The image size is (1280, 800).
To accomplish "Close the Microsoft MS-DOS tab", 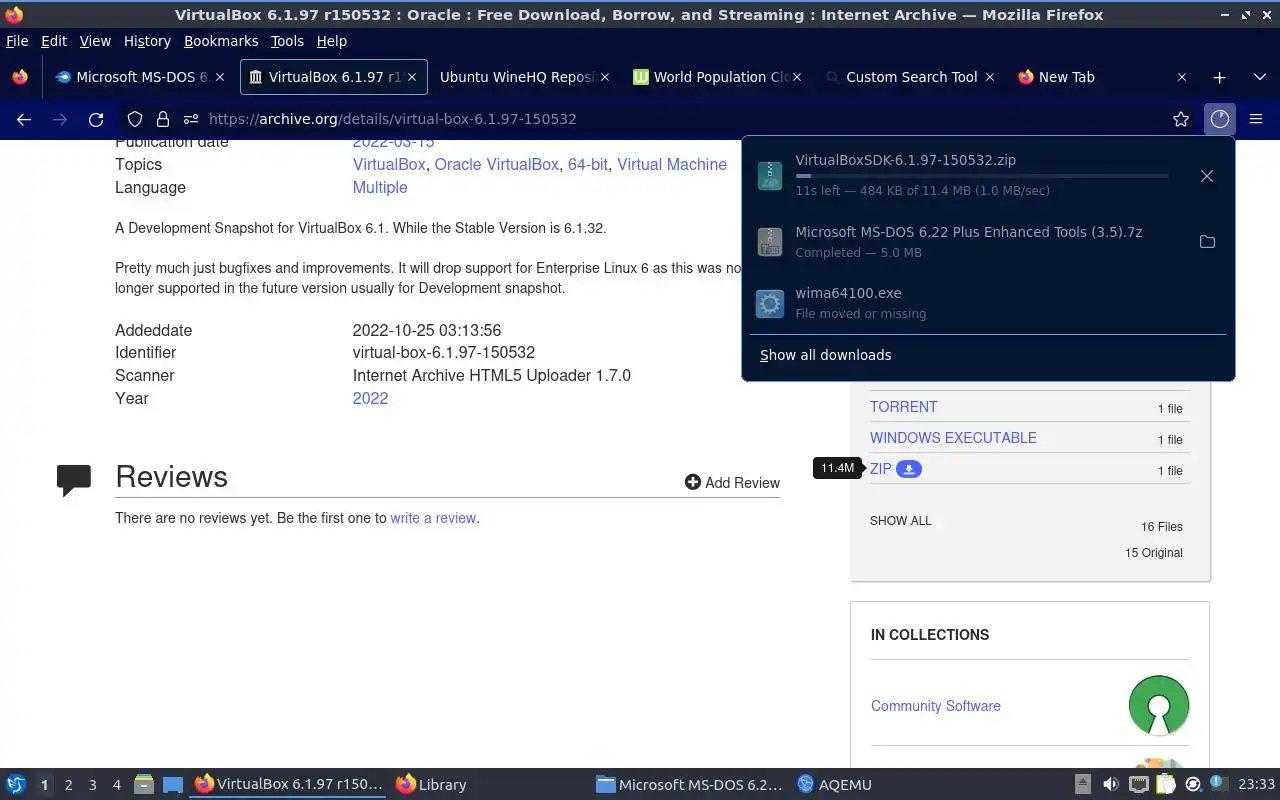I will pyautogui.click(x=220, y=77).
